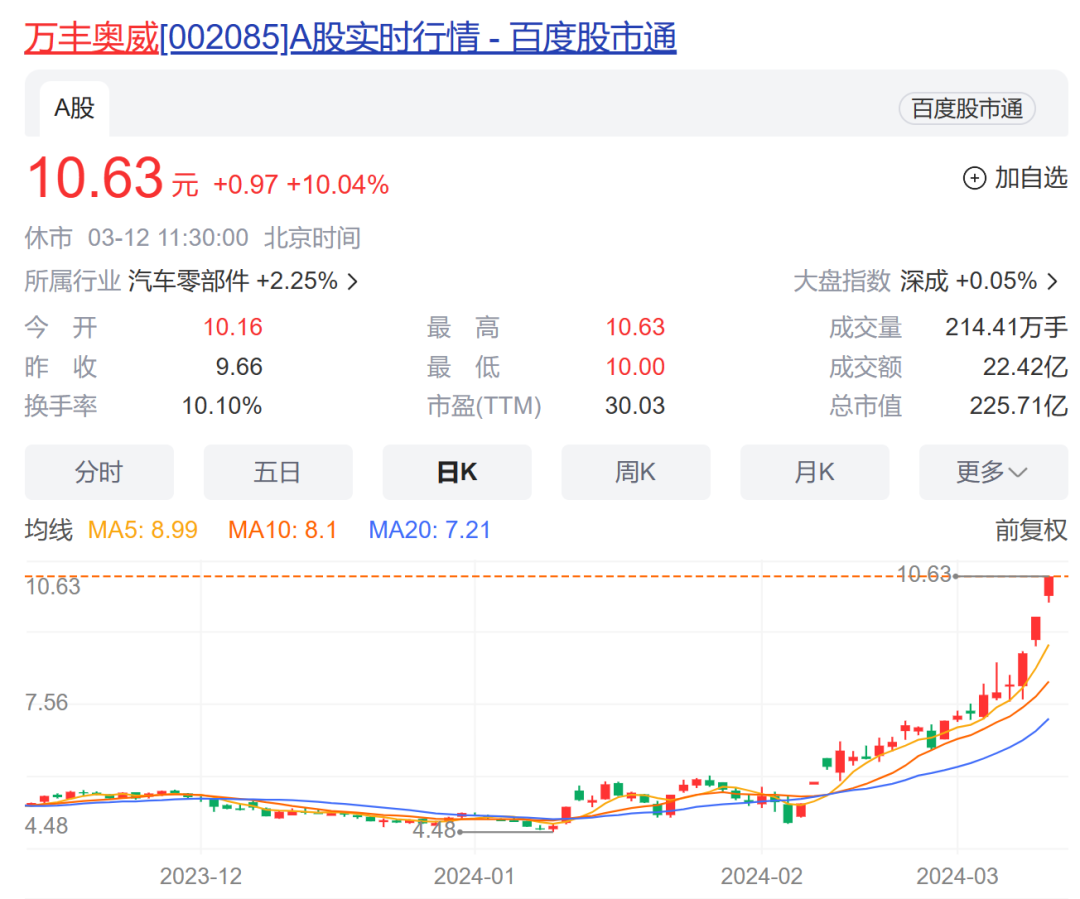Select the 月K chart tab
Image resolution: width=1080 pixels, height=899 pixels.
(814, 473)
